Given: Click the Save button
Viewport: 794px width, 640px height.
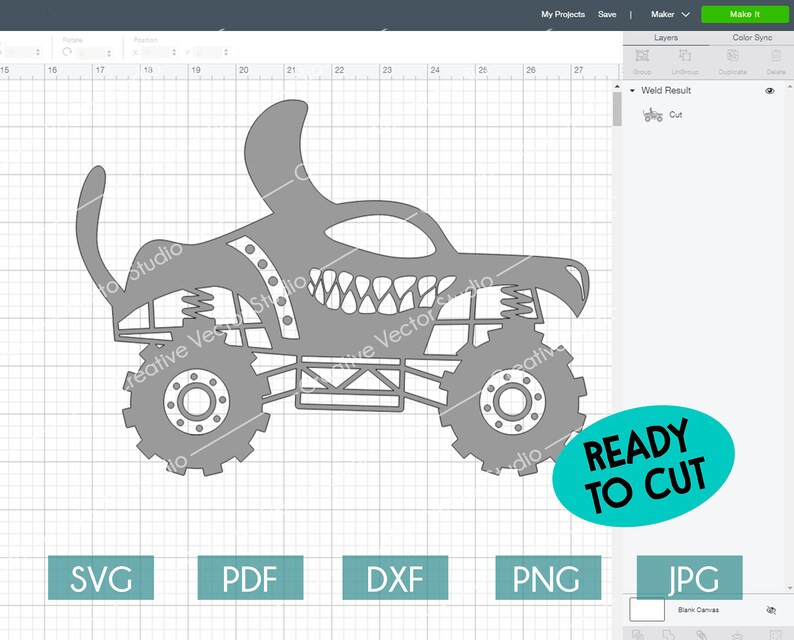Looking at the screenshot, I should [x=607, y=14].
